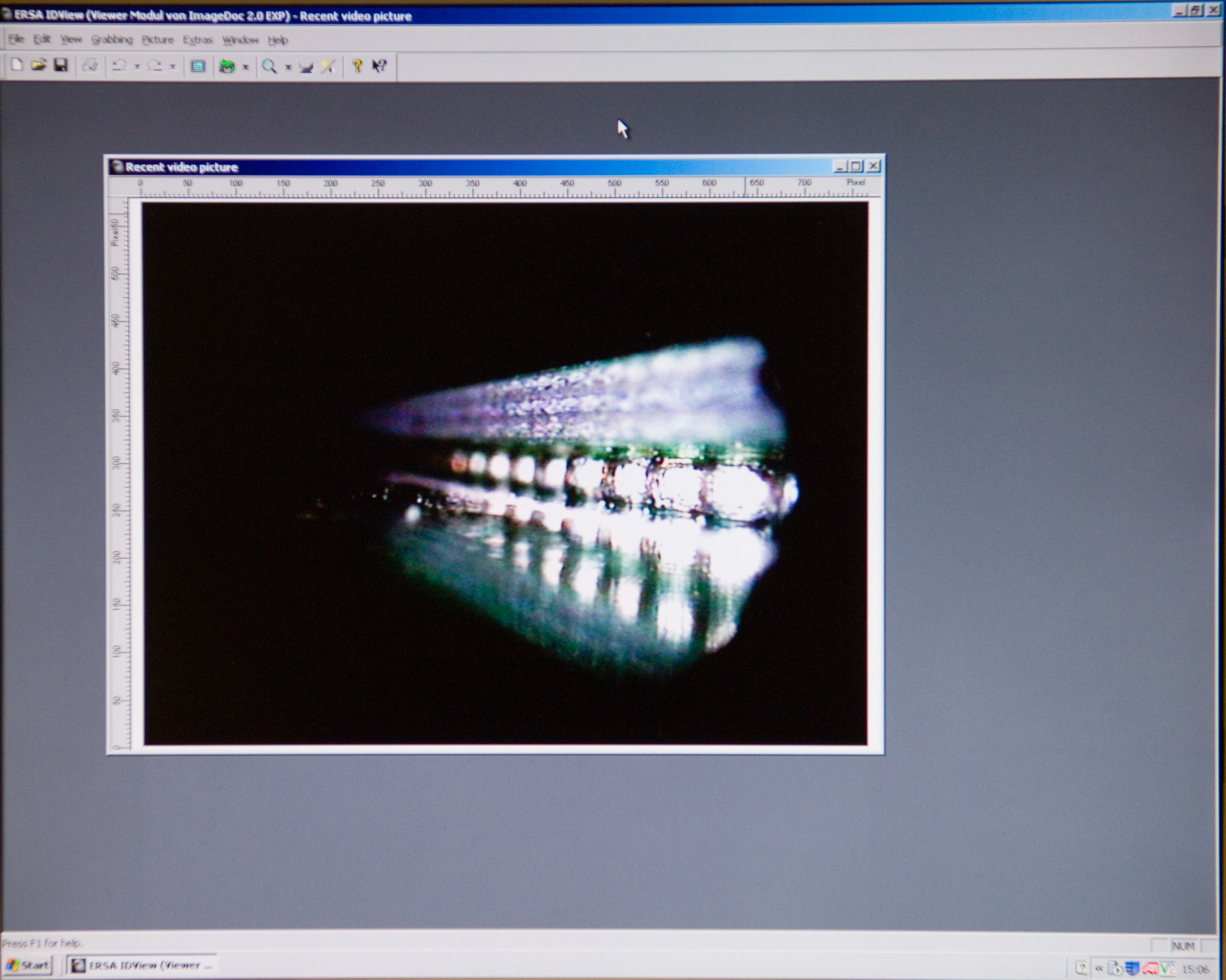The height and width of the screenshot is (980, 1226).
Task: Expand the zoom magnifier dropdown arrow
Action: point(288,67)
